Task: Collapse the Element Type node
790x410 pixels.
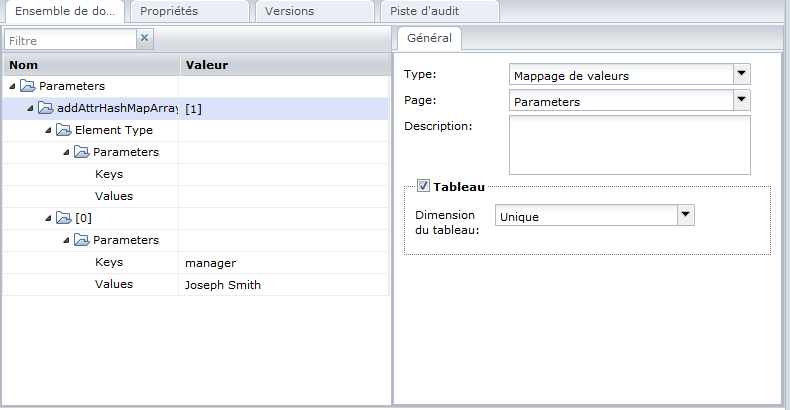Action: tap(48, 130)
